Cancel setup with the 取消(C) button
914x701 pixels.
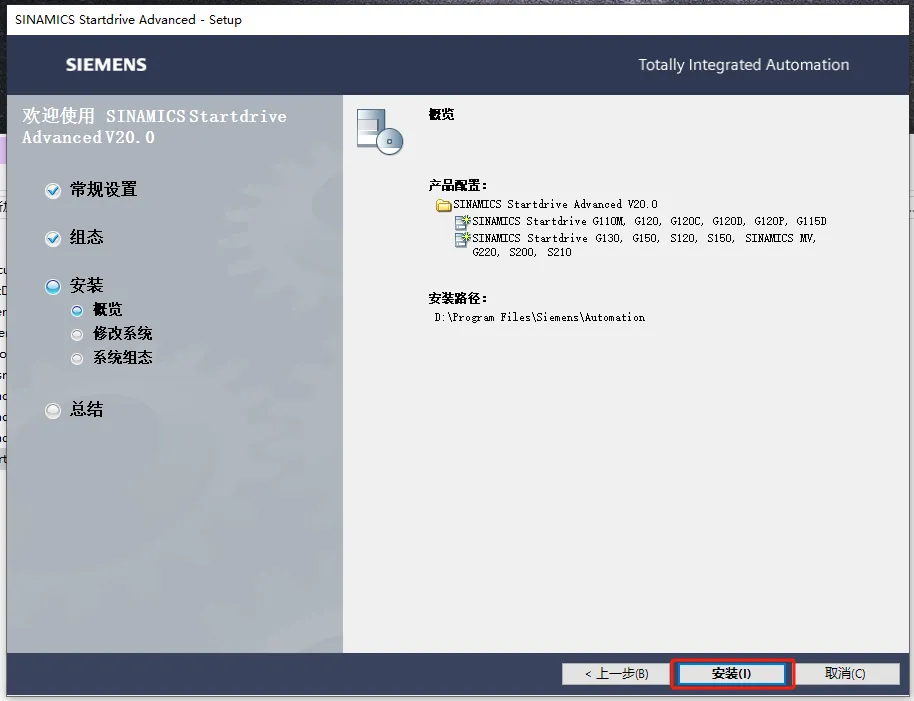tap(845, 674)
